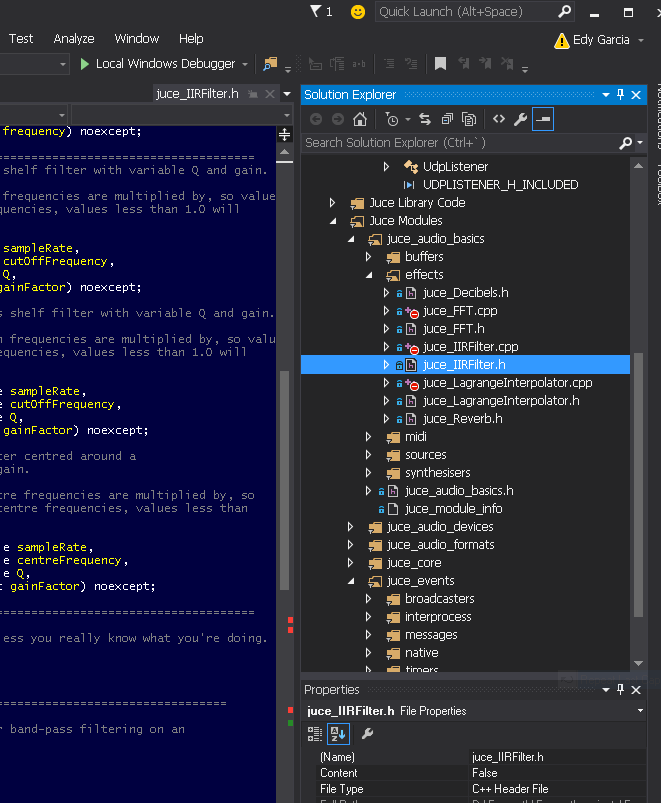Collapse the juce_audio_basics folder

pos(351,239)
